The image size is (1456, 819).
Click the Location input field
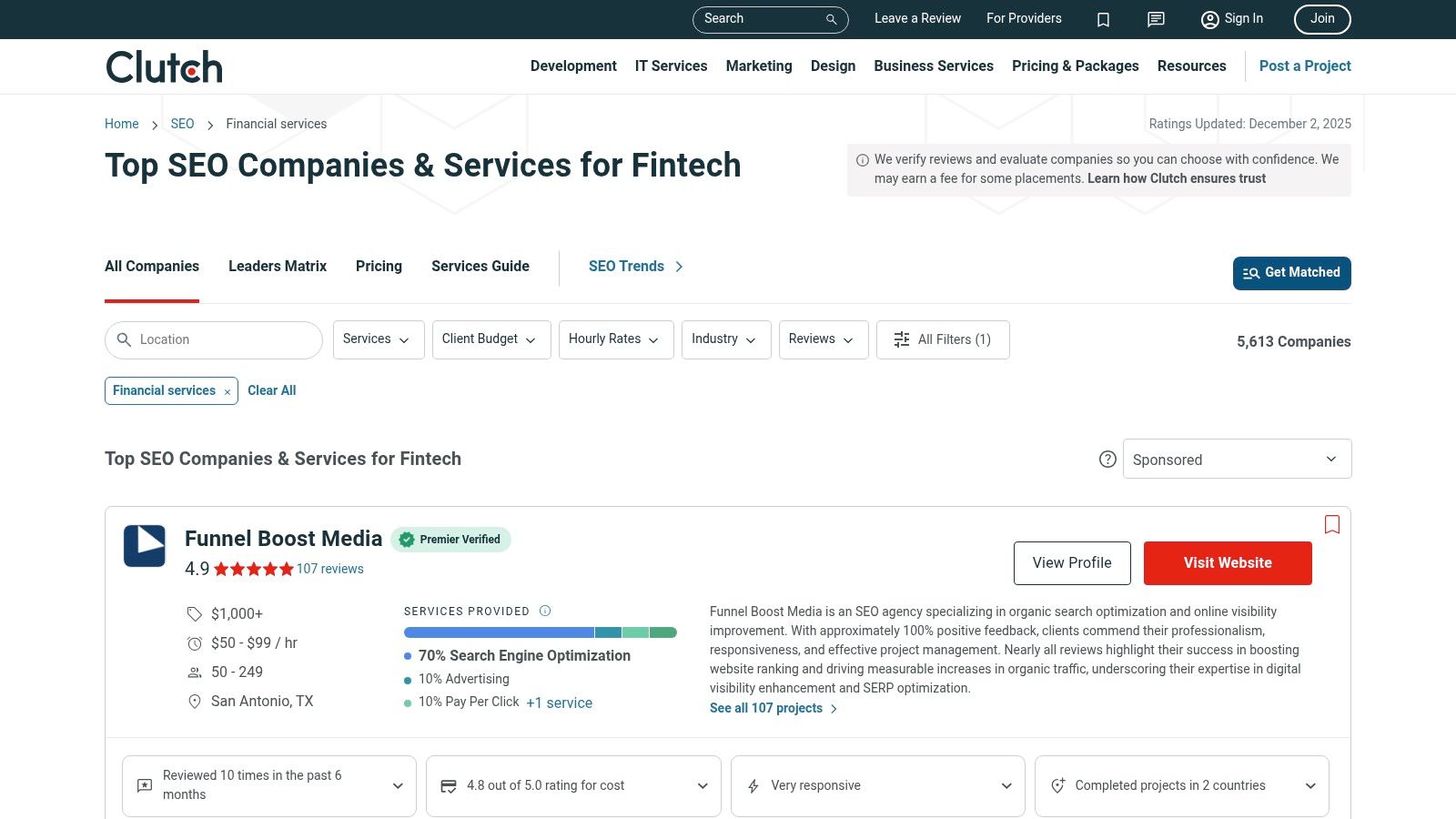coord(213,339)
